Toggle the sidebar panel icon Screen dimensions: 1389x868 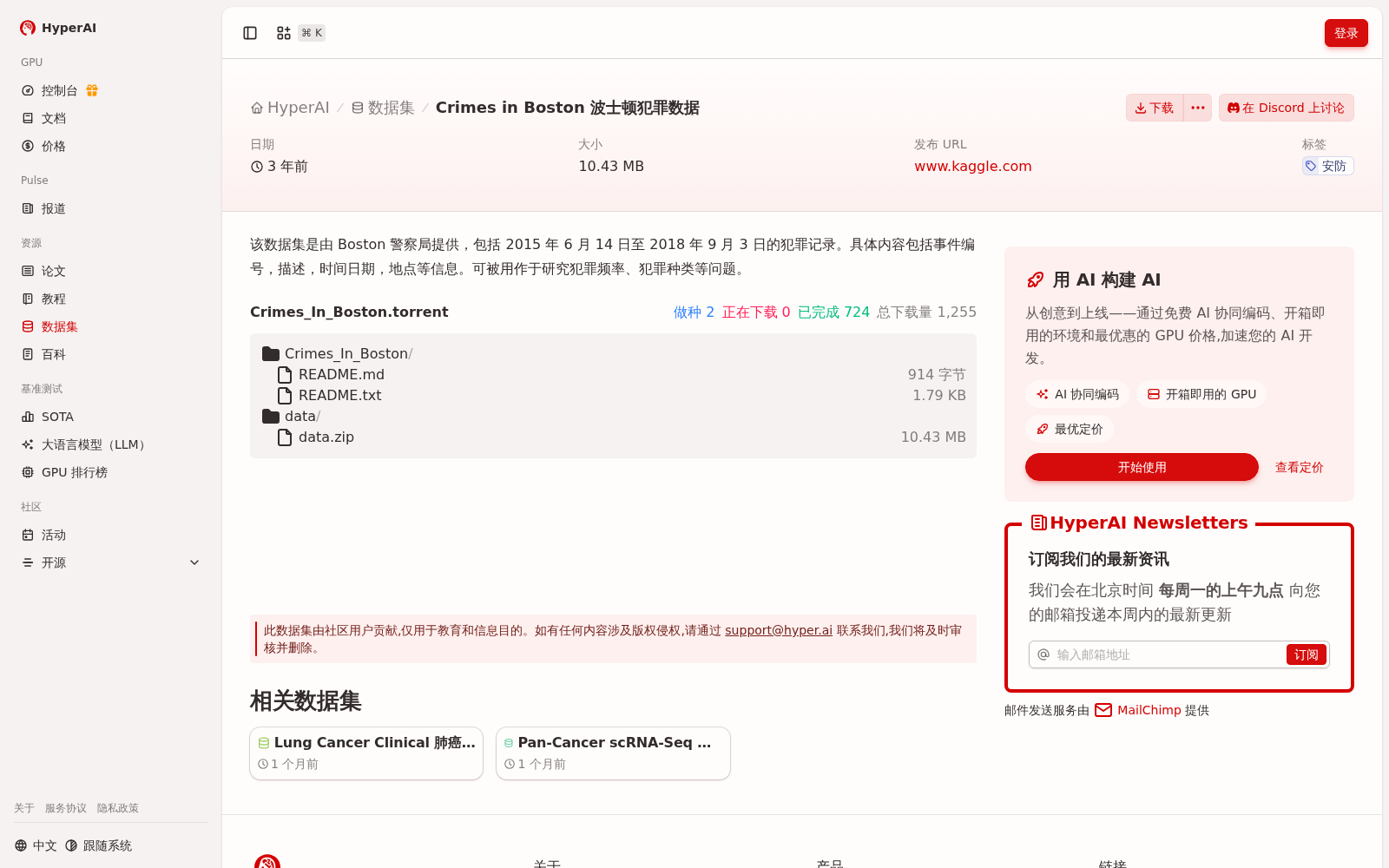click(250, 33)
